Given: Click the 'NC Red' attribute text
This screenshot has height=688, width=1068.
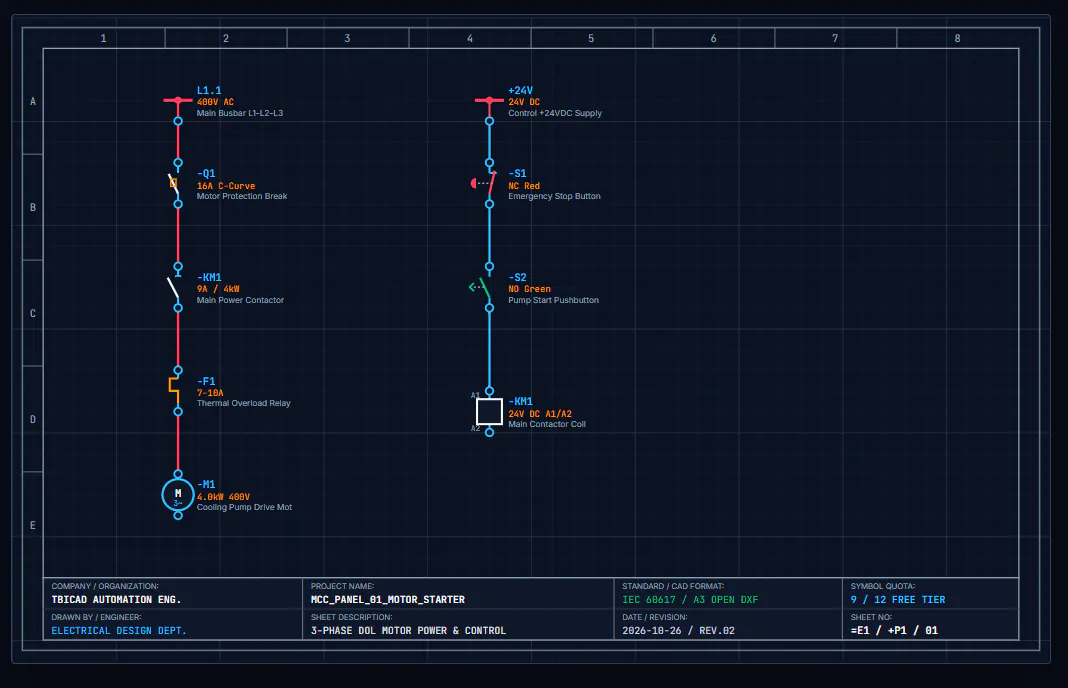Looking at the screenshot, I should click(x=524, y=186).
